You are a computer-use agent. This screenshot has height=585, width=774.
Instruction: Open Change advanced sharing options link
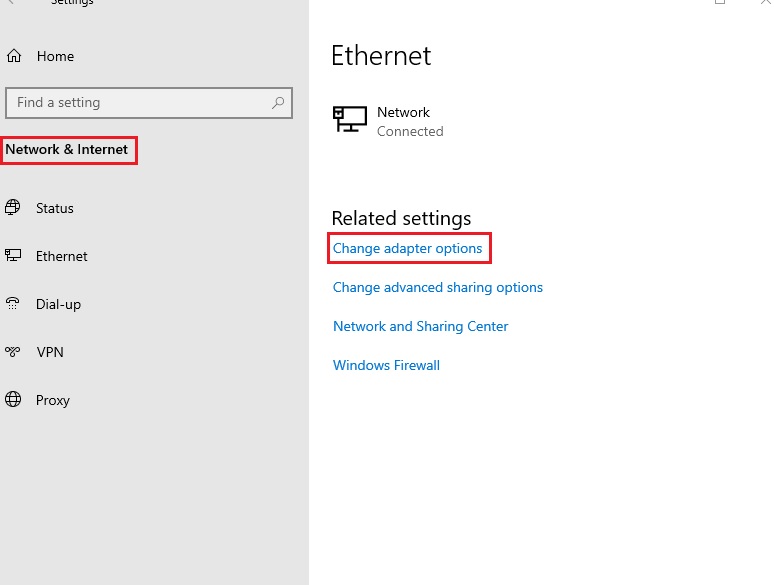coord(438,287)
